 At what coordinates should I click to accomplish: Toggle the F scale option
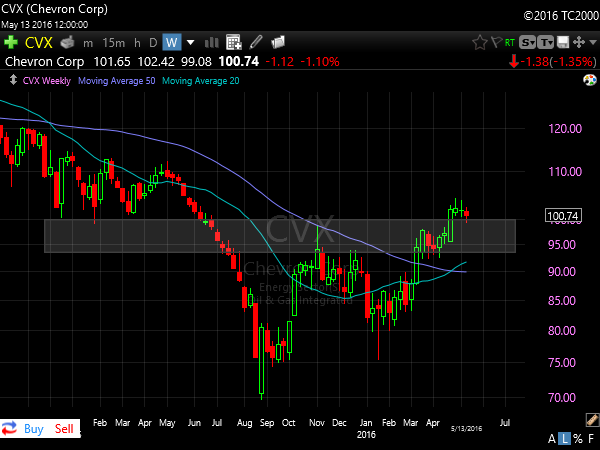(x=591, y=439)
